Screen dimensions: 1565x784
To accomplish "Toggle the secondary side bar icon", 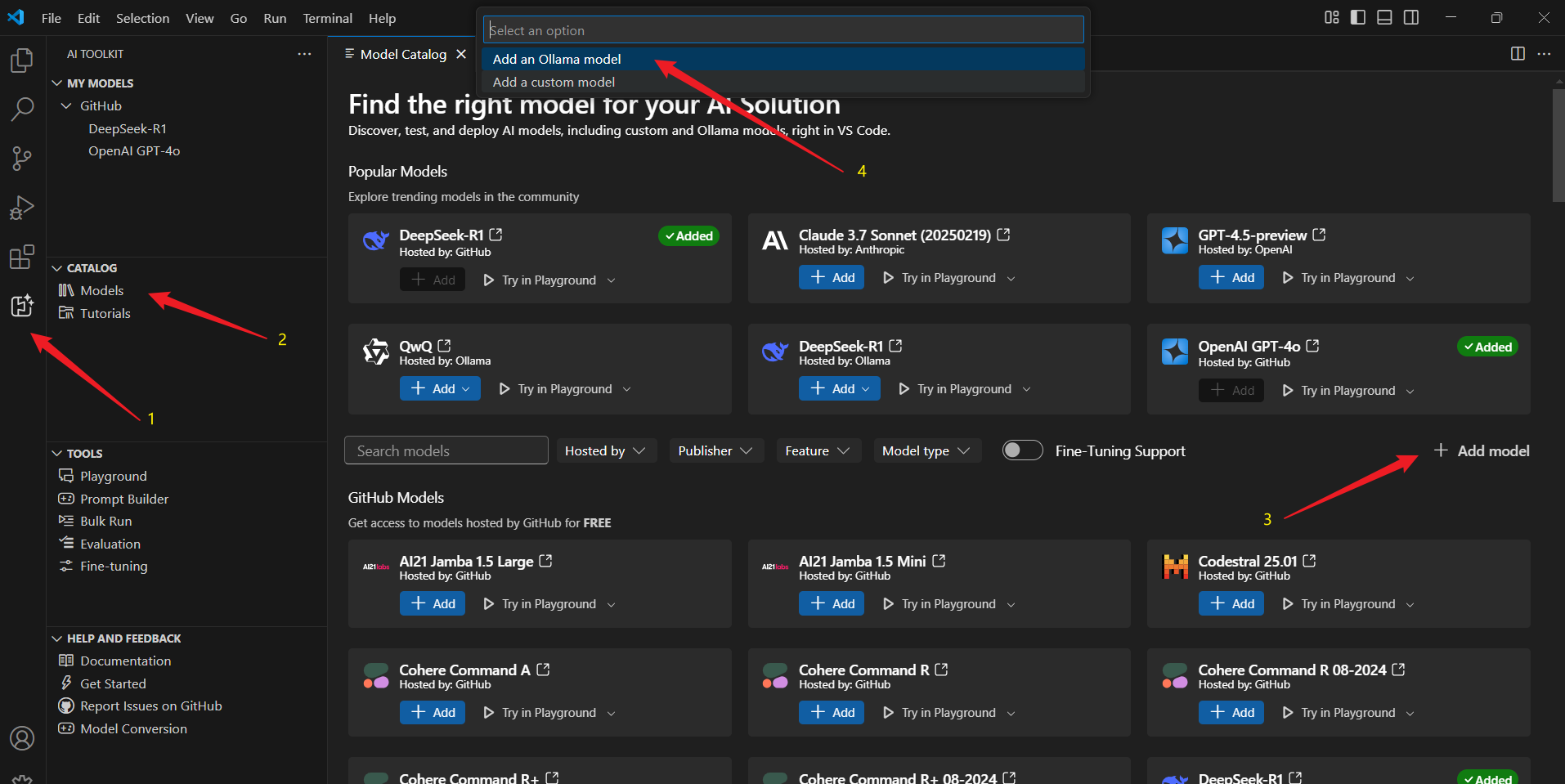I will pyautogui.click(x=1411, y=17).
